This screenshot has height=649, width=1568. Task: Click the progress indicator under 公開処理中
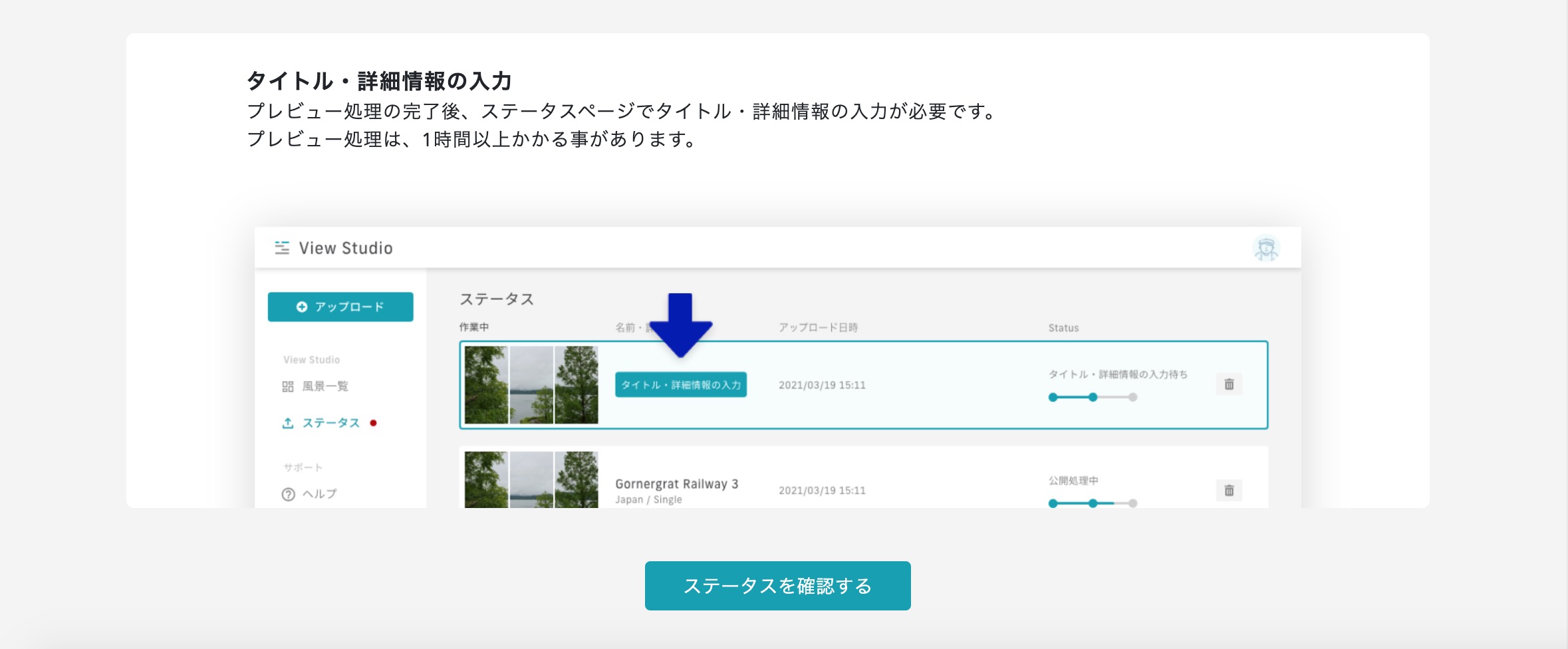point(1093,503)
